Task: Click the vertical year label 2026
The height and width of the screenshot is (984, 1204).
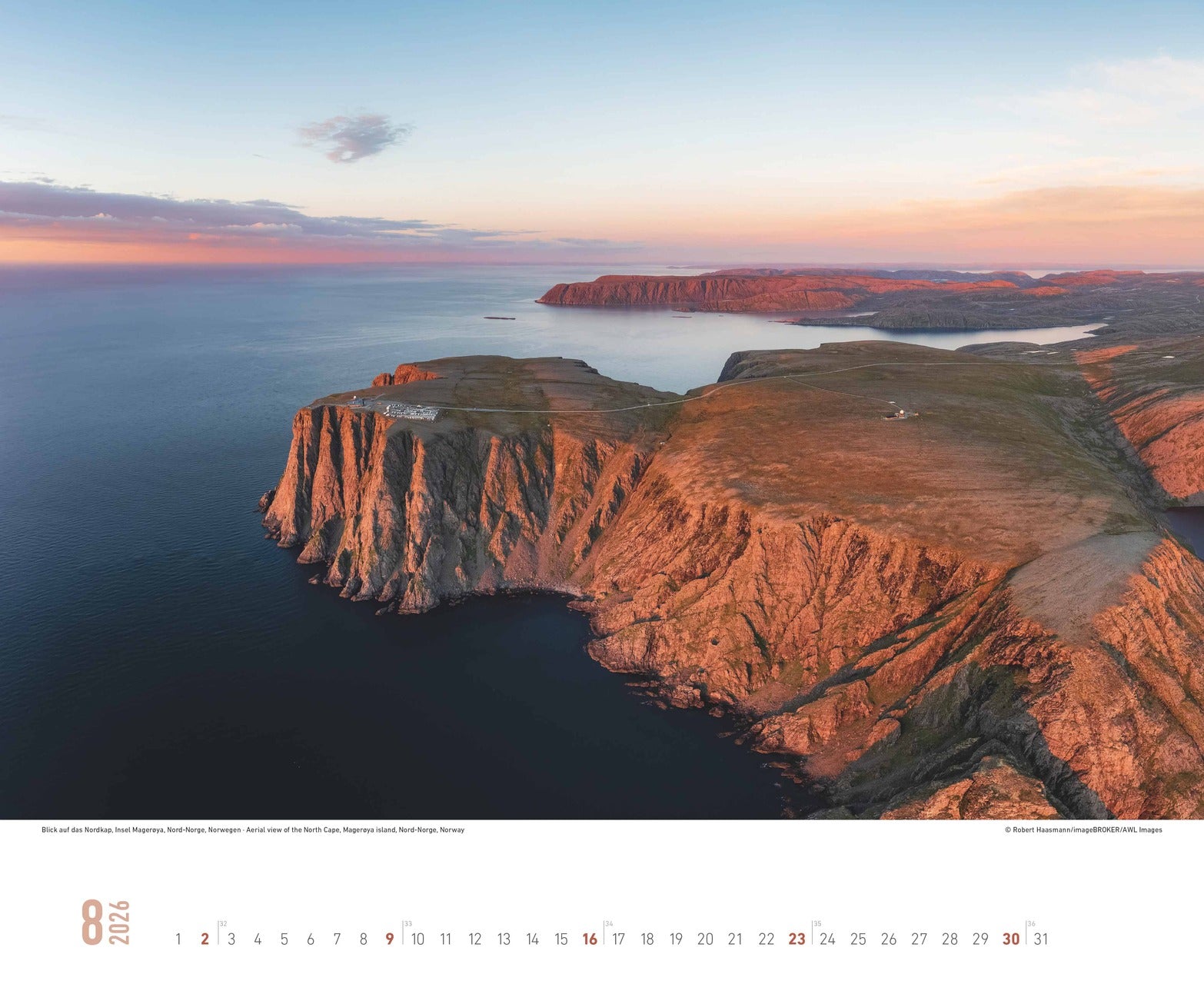Action: pos(120,922)
